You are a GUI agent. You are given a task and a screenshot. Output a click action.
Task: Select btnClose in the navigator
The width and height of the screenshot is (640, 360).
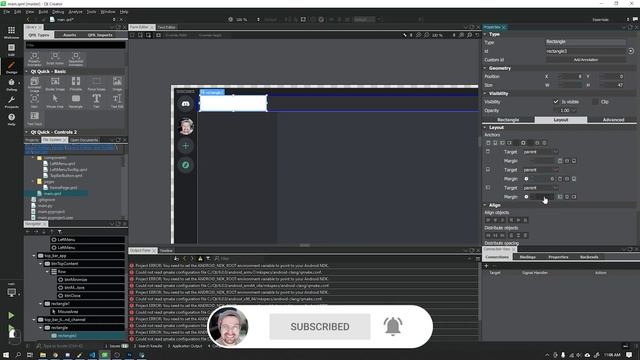click(73, 296)
